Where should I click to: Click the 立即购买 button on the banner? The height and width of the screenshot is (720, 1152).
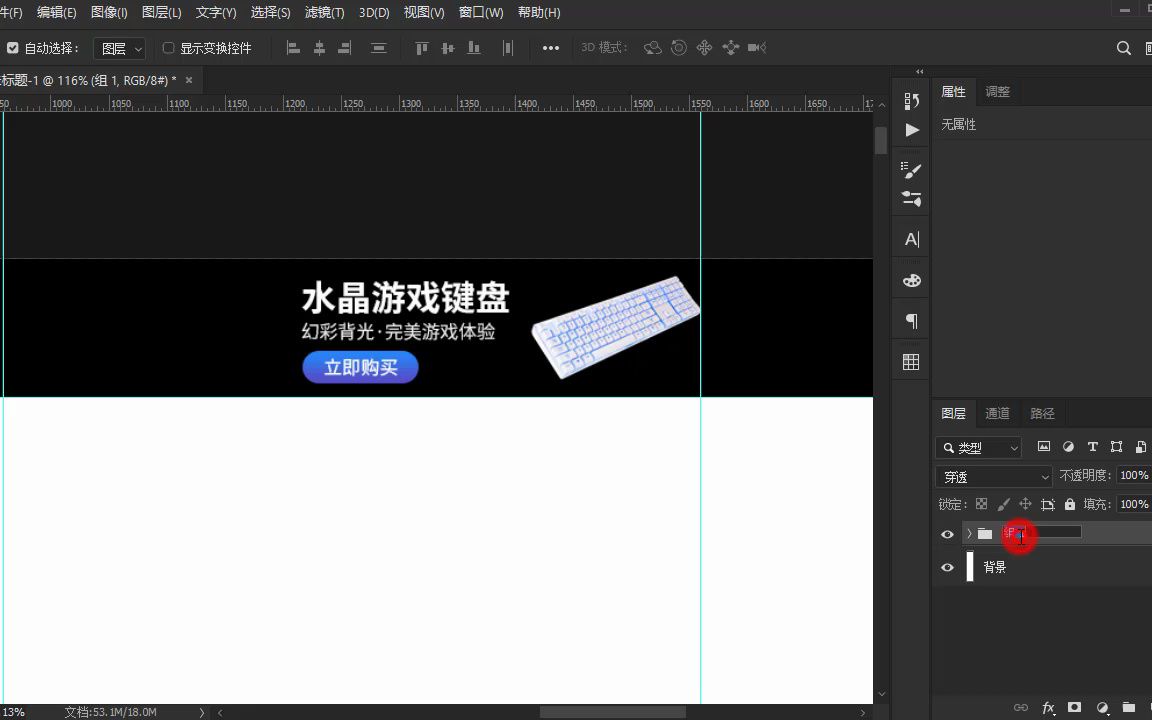point(360,367)
